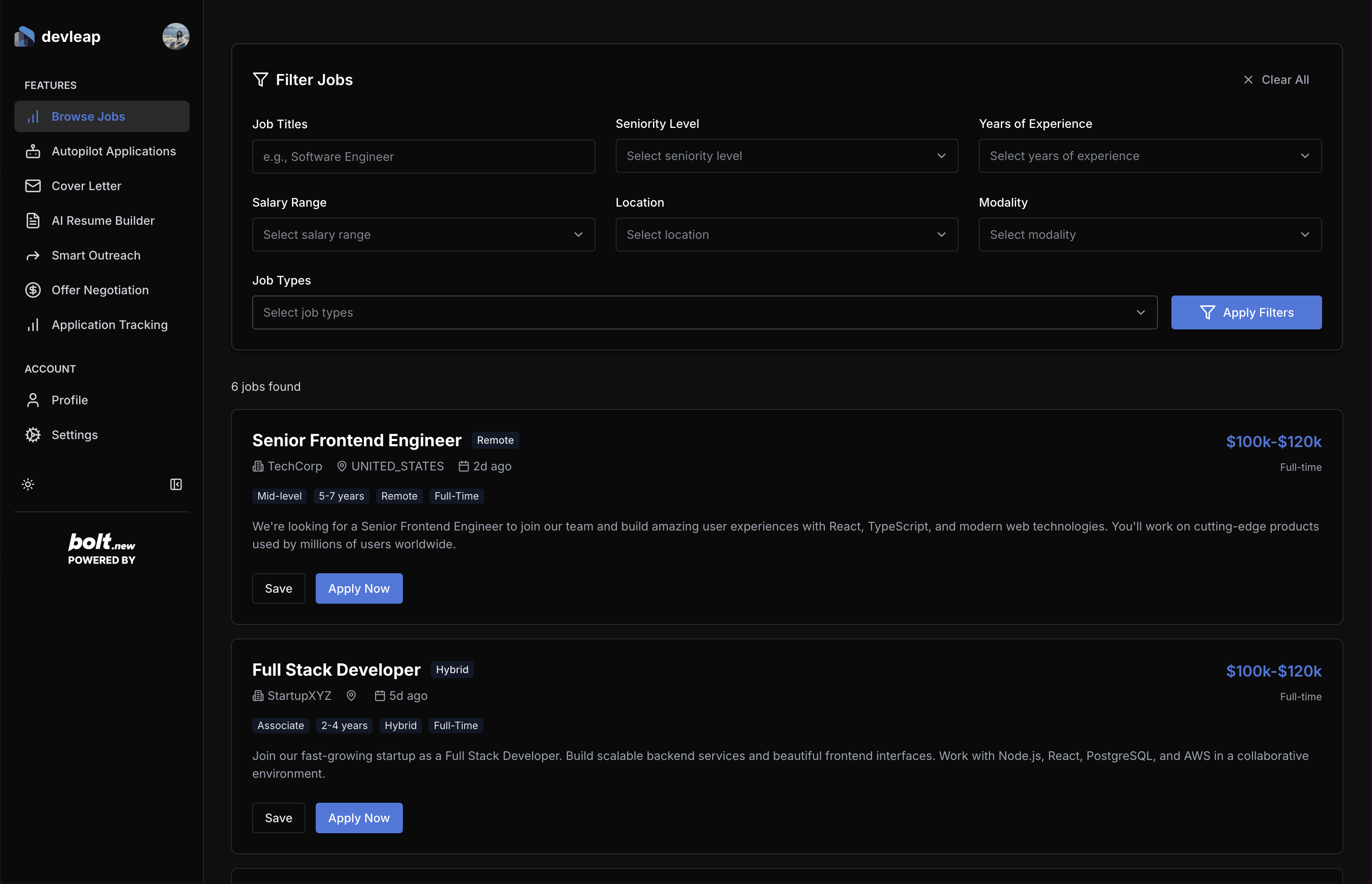Viewport: 1372px width, 884px height.
Task: Open the user avatar profile picture
Action: [x=176, y=37]
